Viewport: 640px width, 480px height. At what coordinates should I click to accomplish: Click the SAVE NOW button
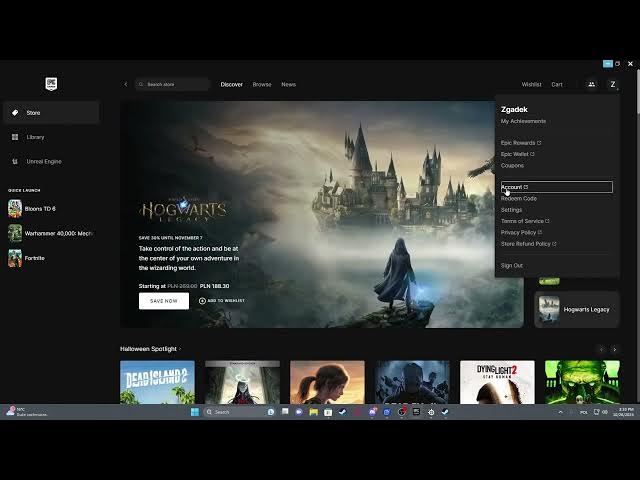(164, 301)
